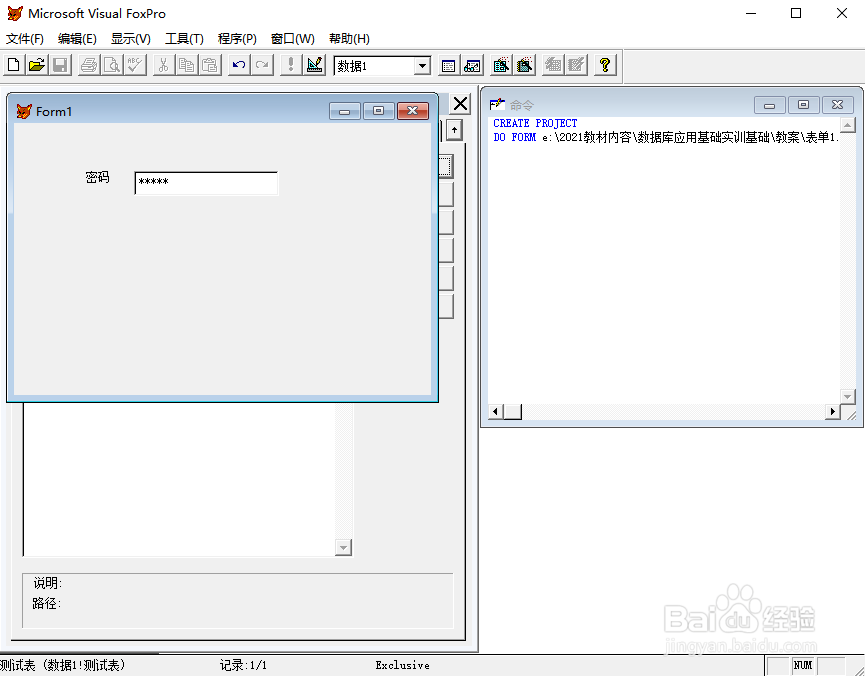
Task: Click the 密码 password input field
Action: click(206, 183)
